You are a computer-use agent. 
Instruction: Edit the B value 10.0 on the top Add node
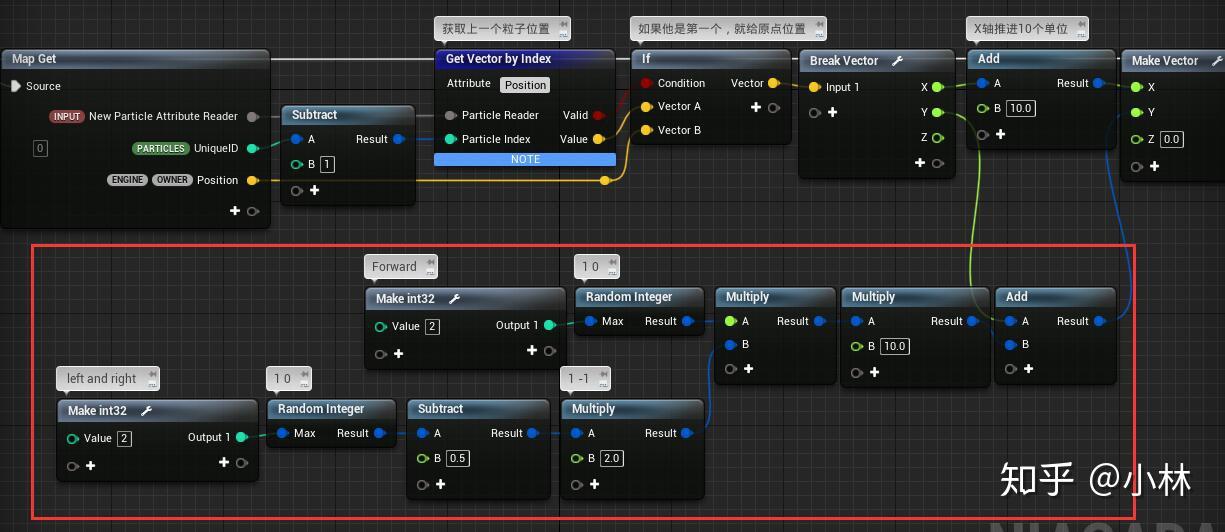pos(1020,108)
